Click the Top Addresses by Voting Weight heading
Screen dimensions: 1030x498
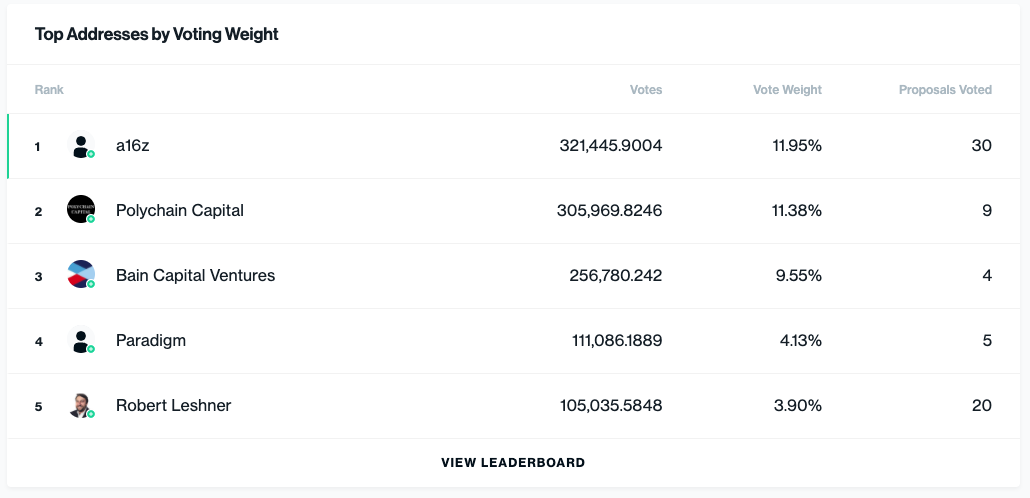[x=157, y=34]
